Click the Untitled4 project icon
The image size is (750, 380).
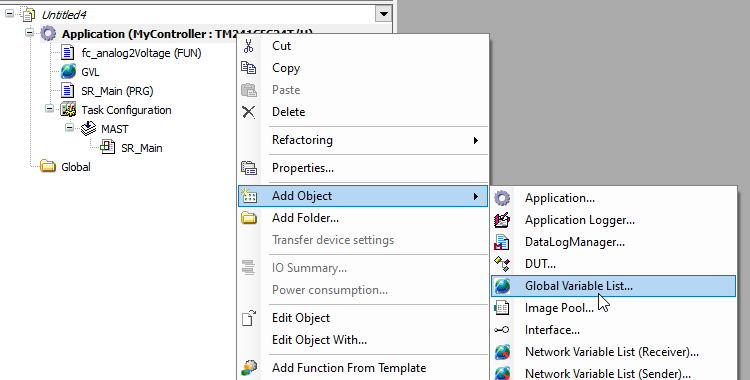coord(29,15)
